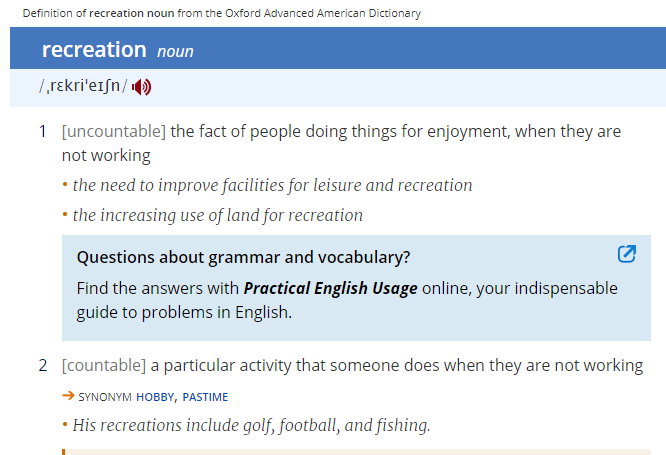Click the [countable] grammar label

(x=104, y=365)
